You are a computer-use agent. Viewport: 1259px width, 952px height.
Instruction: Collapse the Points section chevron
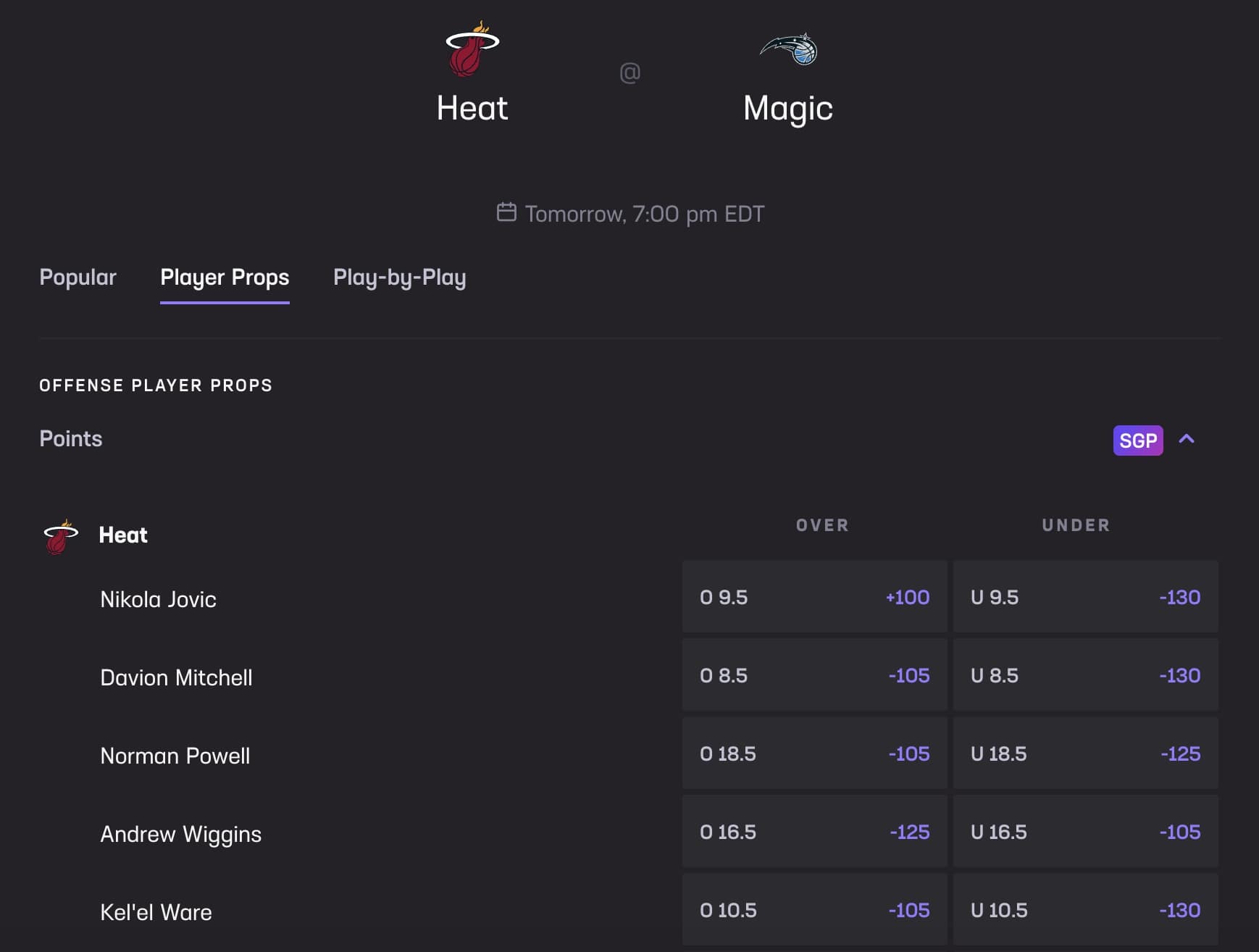[1187, 439]
